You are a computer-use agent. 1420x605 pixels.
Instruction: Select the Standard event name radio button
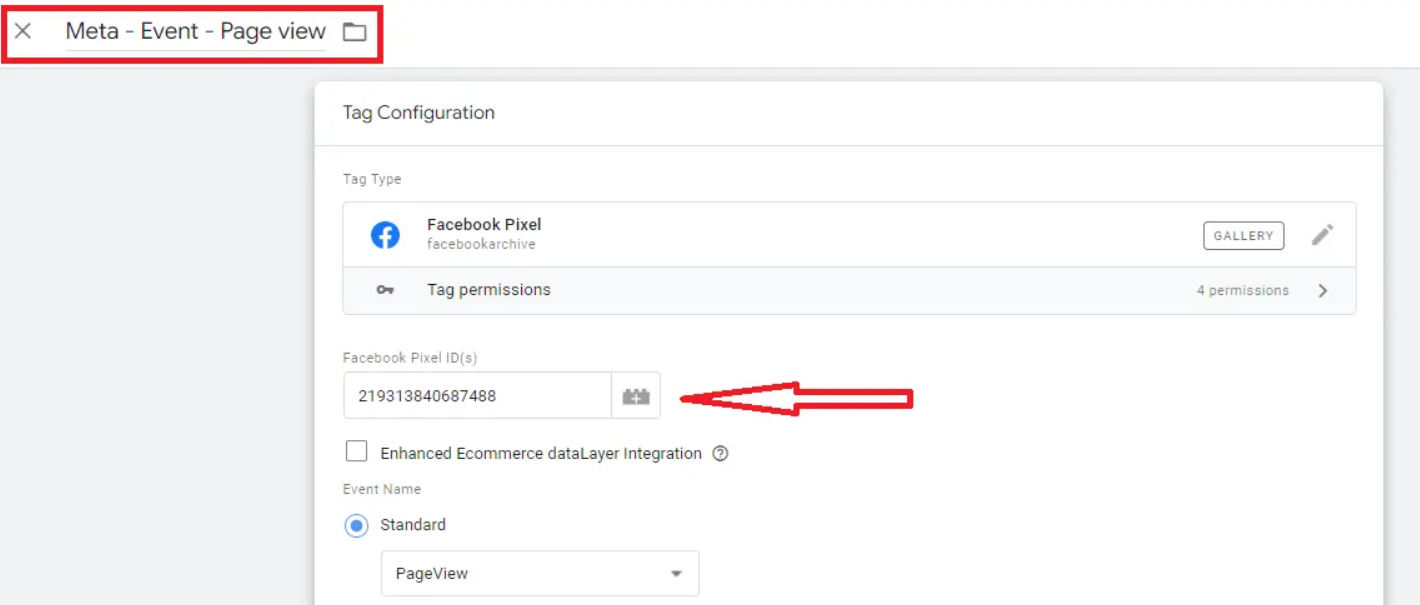coord(356,524)
